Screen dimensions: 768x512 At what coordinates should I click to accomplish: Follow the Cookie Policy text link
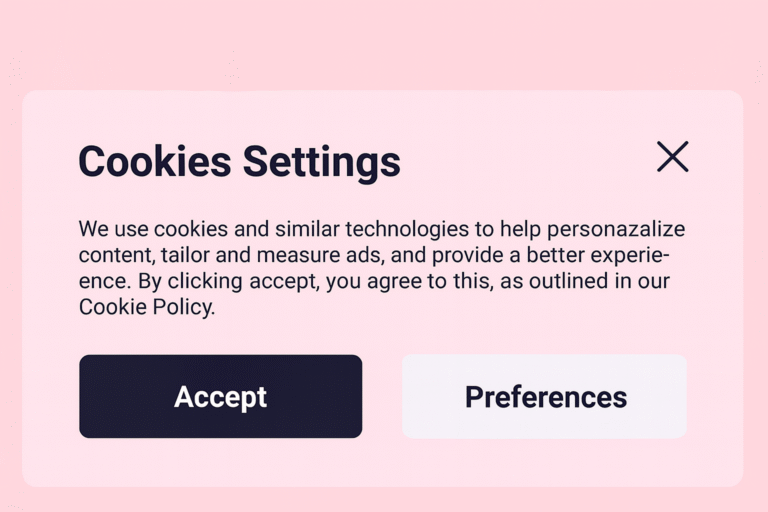(145, 307)
